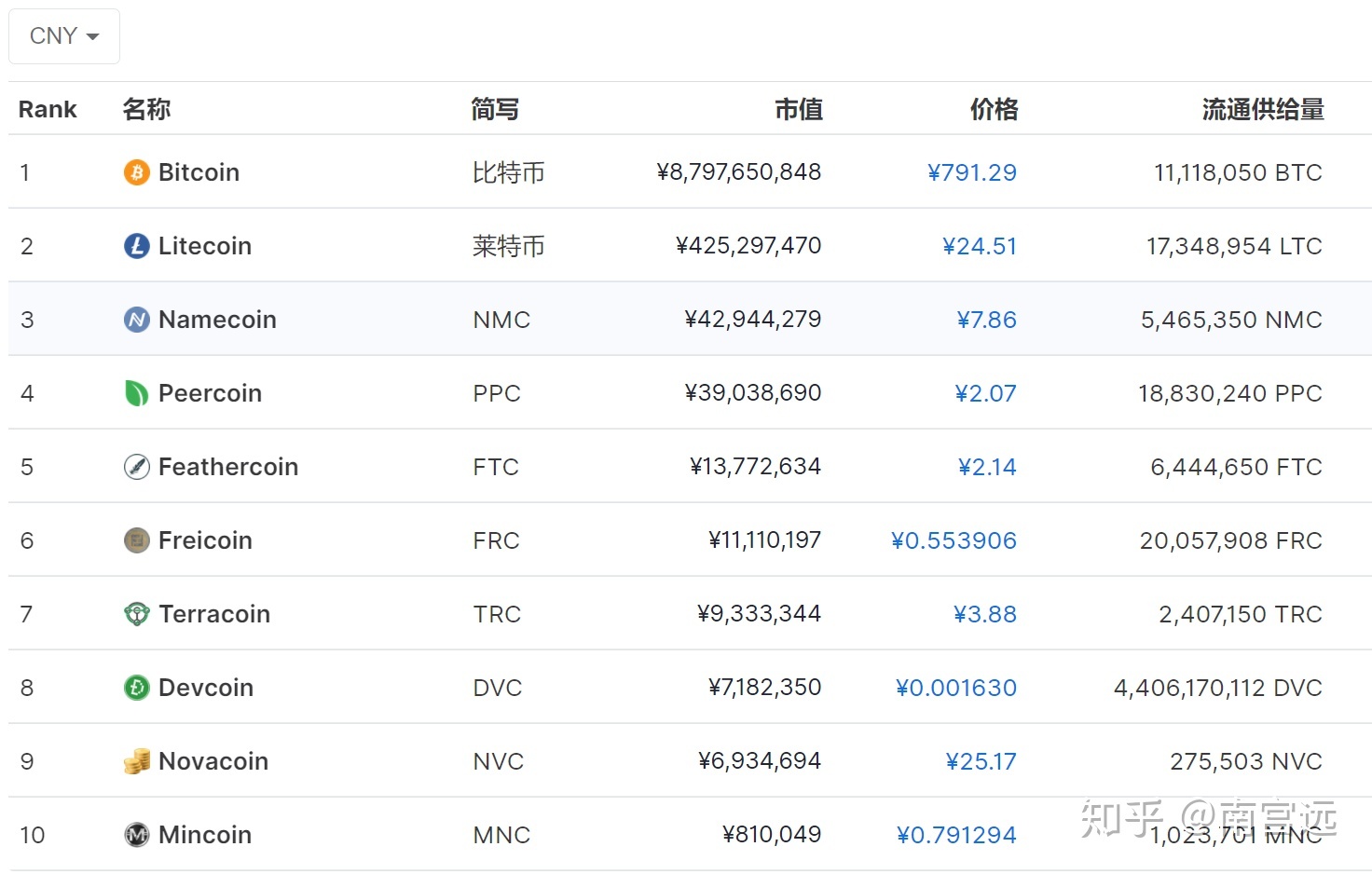Select supply 11,118,050 BTC

pyautogui.click(x=1239, y=172)
